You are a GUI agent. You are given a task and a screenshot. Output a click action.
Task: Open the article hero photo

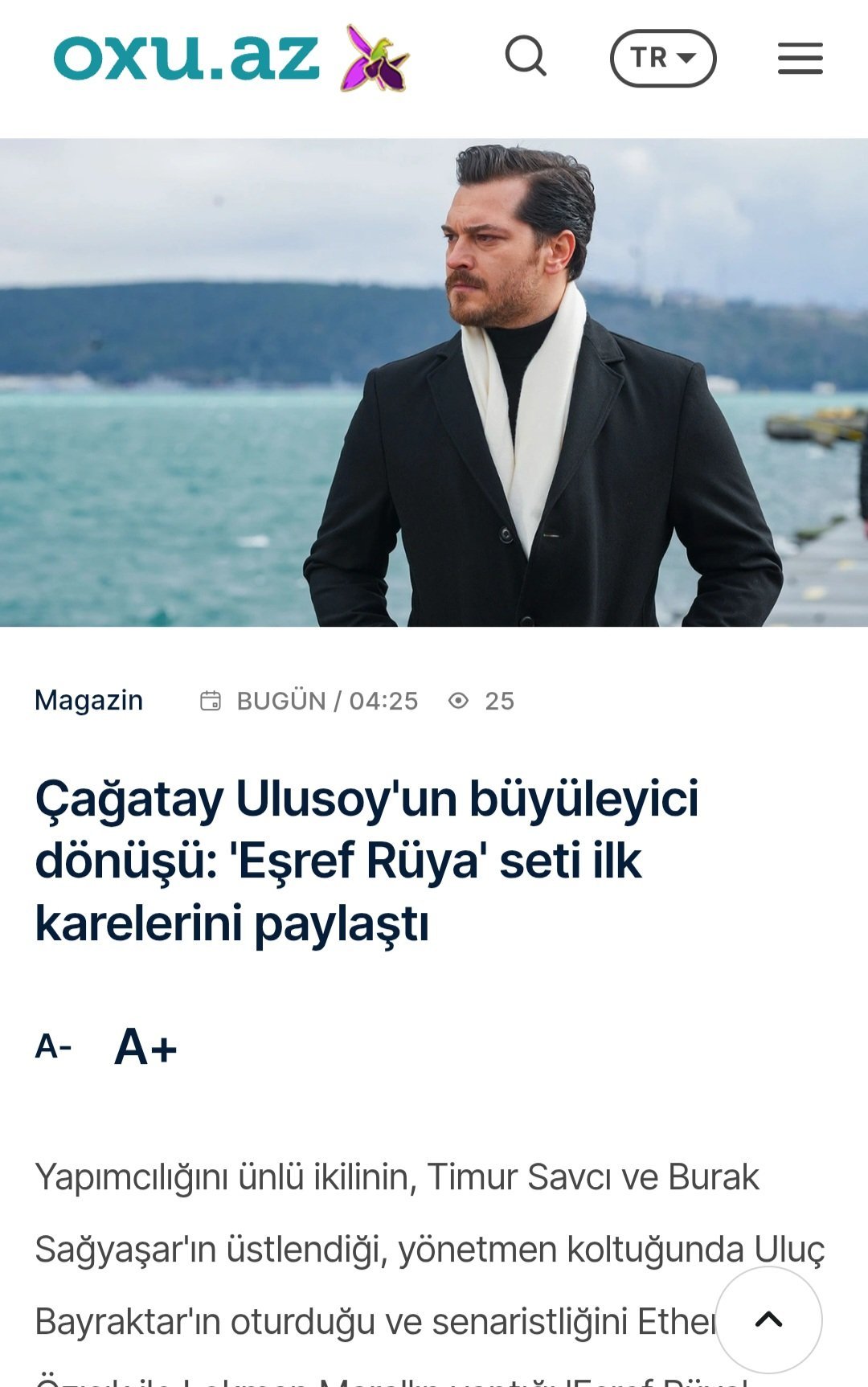[x=434, y=383]
